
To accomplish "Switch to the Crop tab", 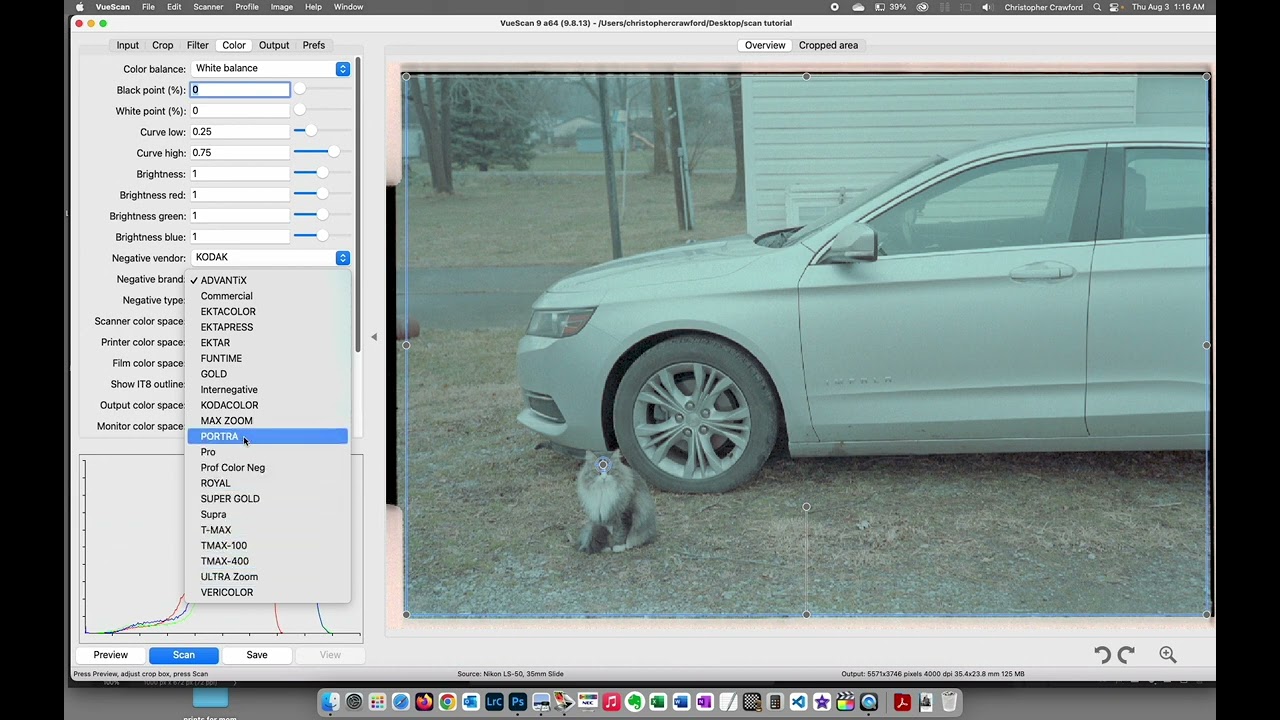I will pos(163,45).
